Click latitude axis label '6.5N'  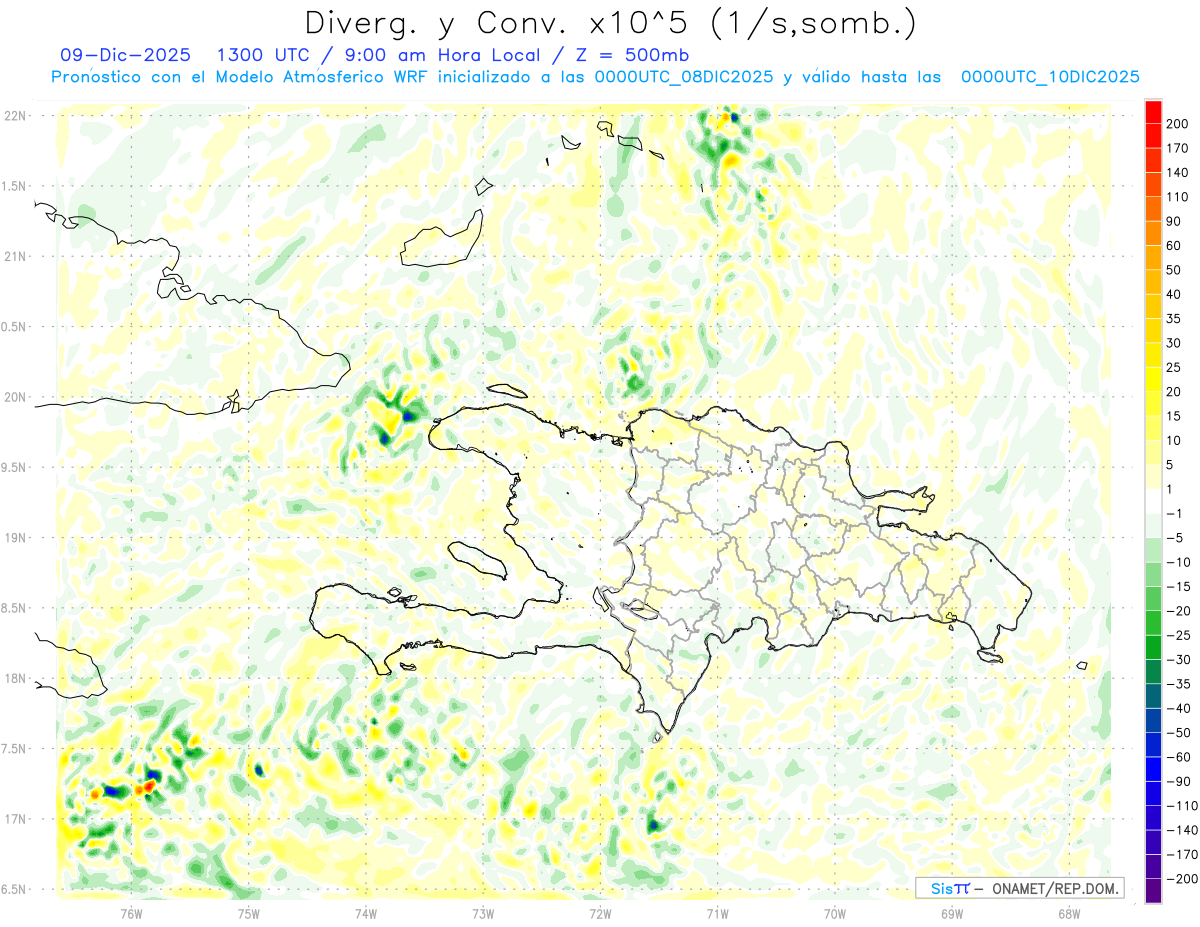click(x=13, y=889)
